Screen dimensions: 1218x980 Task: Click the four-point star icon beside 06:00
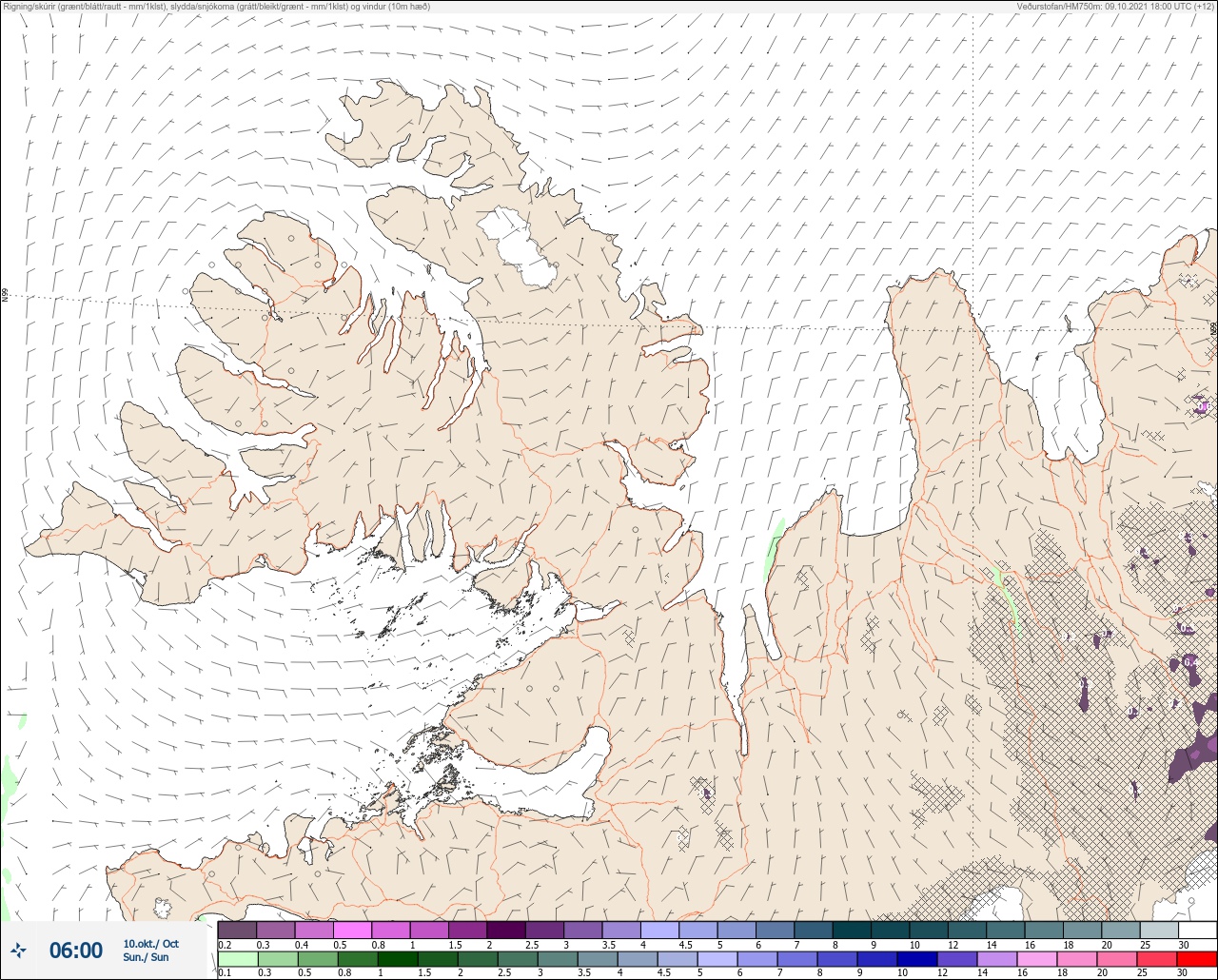tap(18, 950)
